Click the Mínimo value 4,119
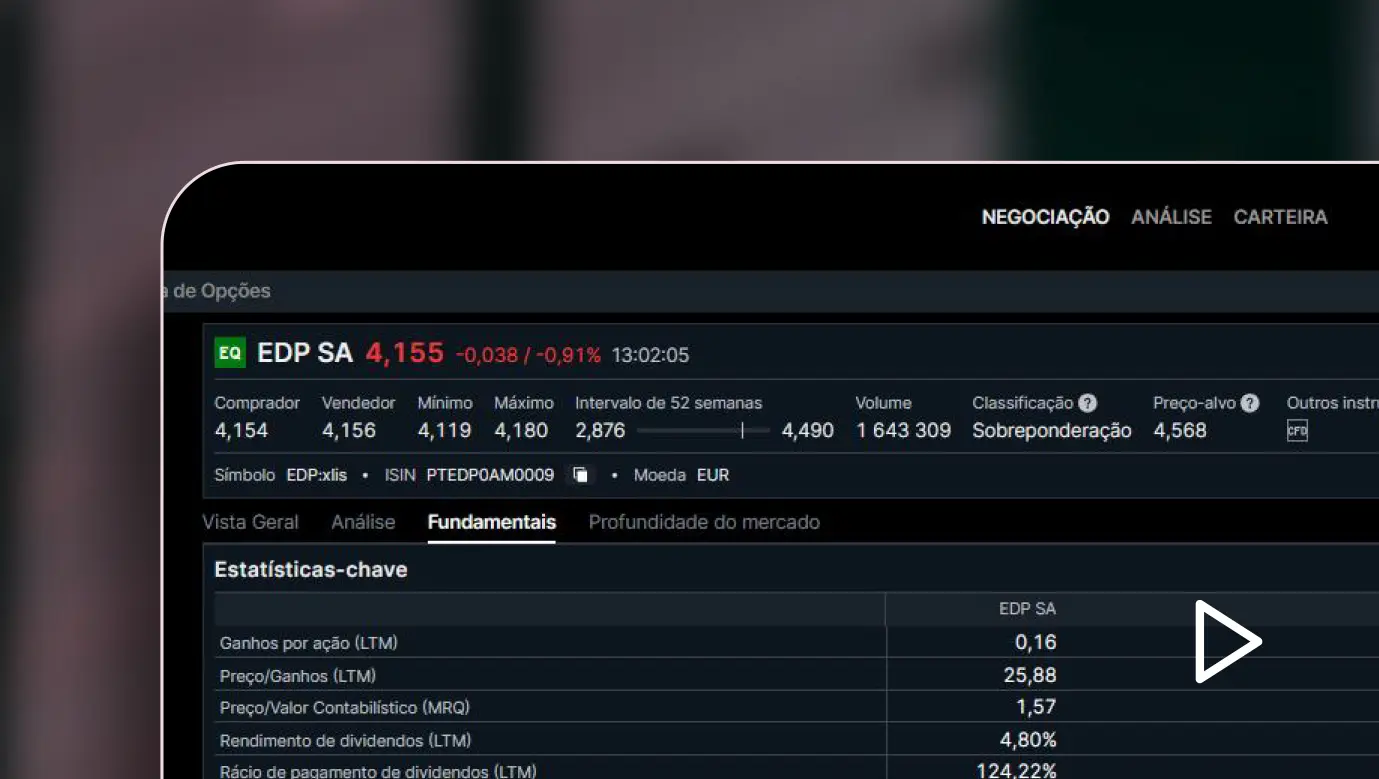The width and height of the screenshot is (1379, 779). (x=444, y=431)
